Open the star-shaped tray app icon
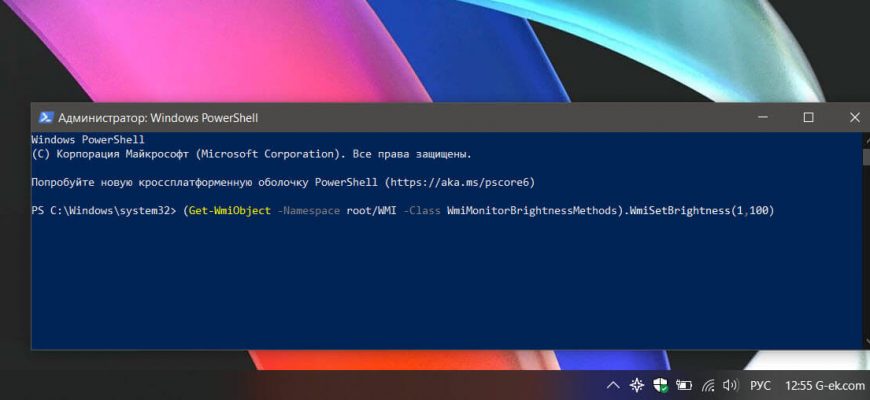The image size is (870, 400). pyautogui.click(x=636, y=385)
